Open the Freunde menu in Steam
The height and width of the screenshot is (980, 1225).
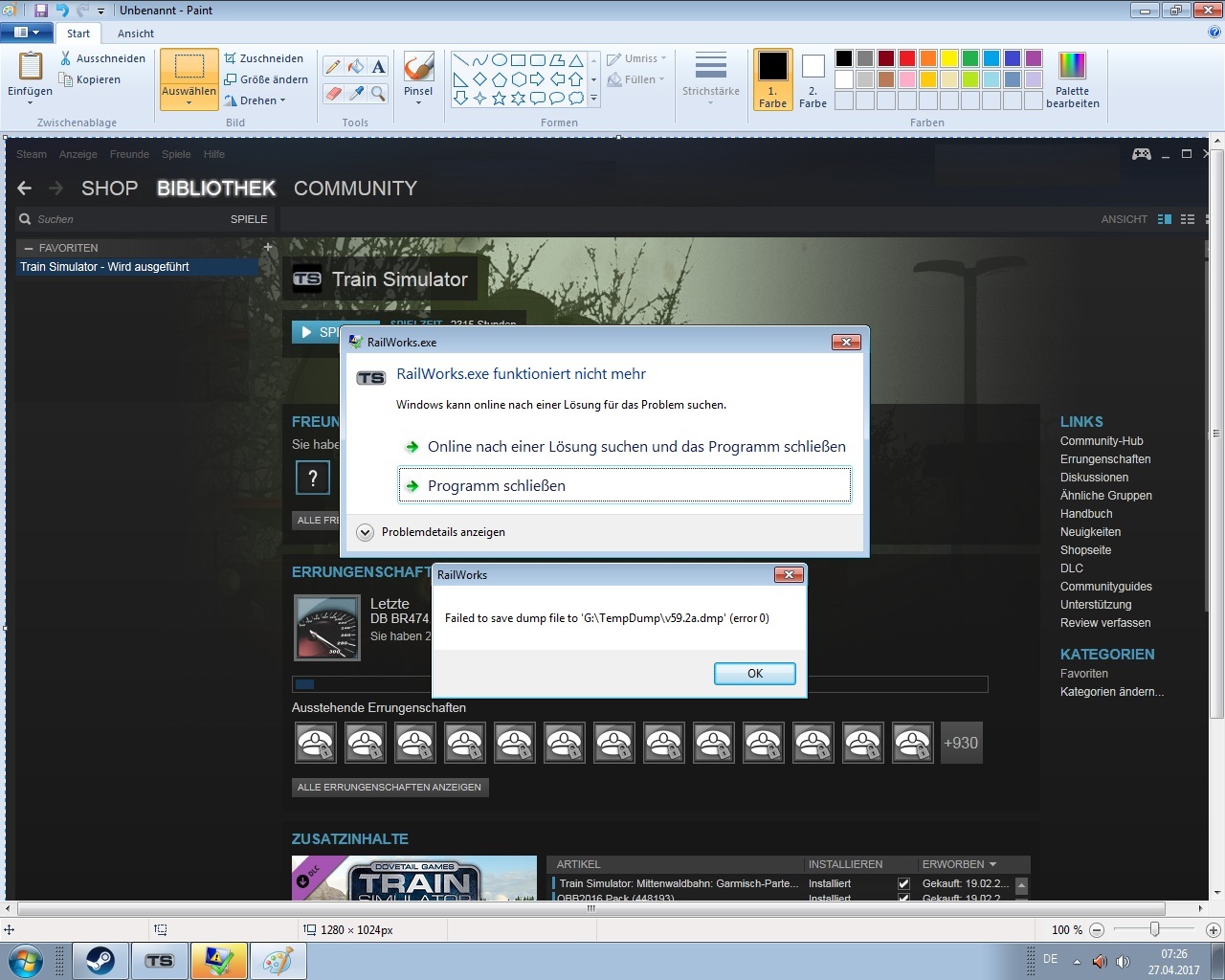(129, 154)
